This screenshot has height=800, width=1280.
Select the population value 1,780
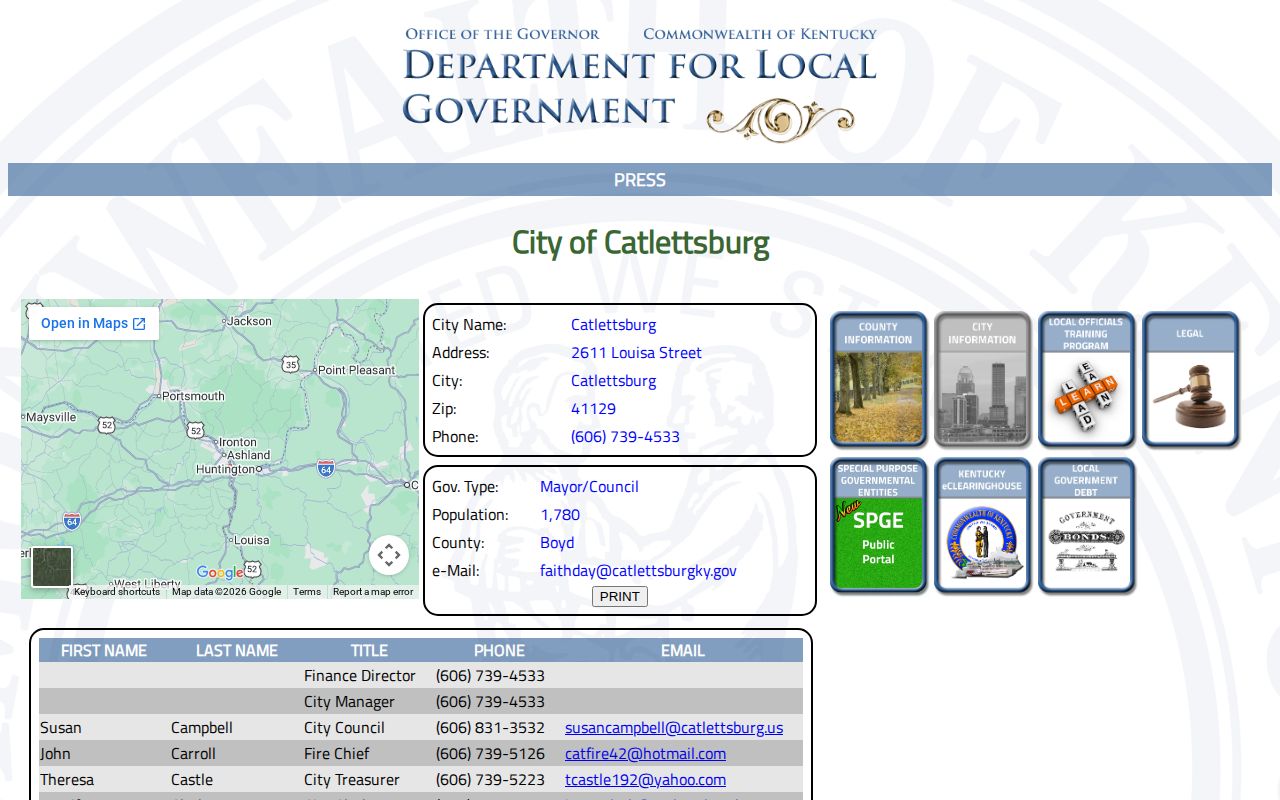coord(560,515)
